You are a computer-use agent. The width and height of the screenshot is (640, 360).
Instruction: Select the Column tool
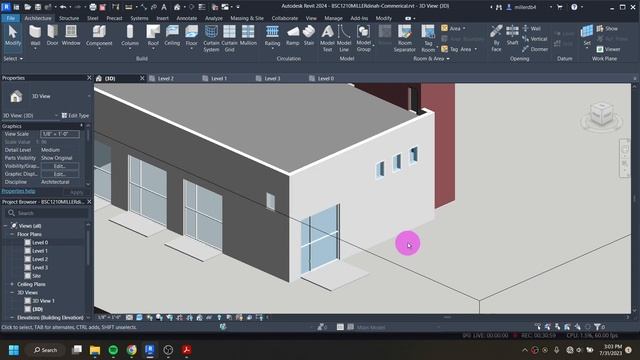pyautogui.click(x=130, y=36)
